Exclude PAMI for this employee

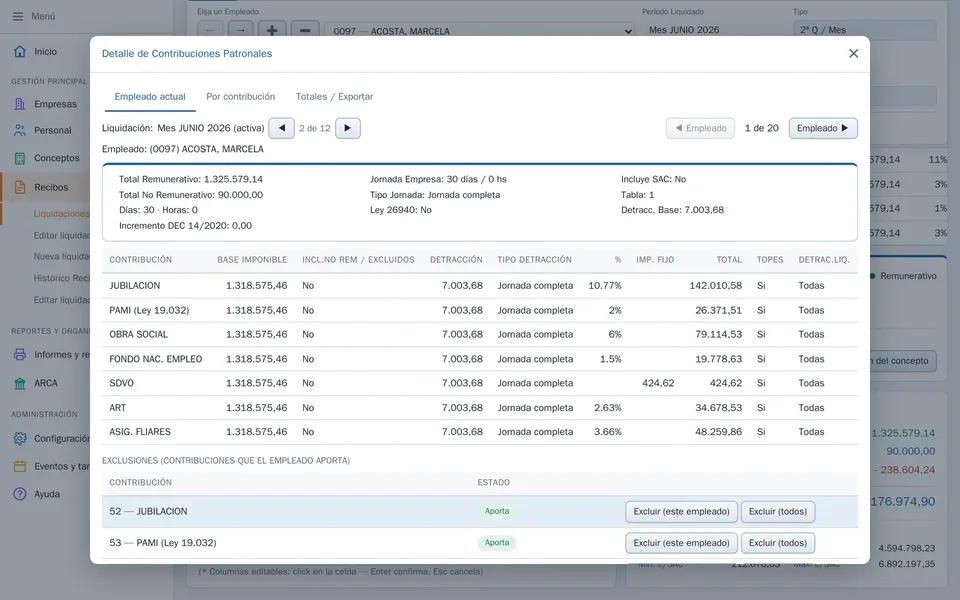[x=681, y=543]
